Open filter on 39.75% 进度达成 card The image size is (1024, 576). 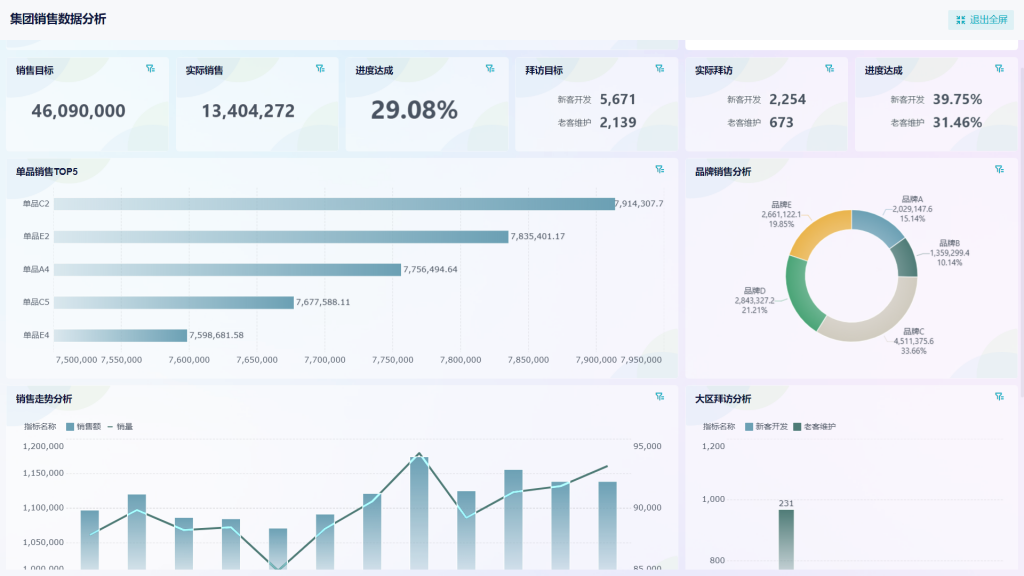click(1000, 69)
